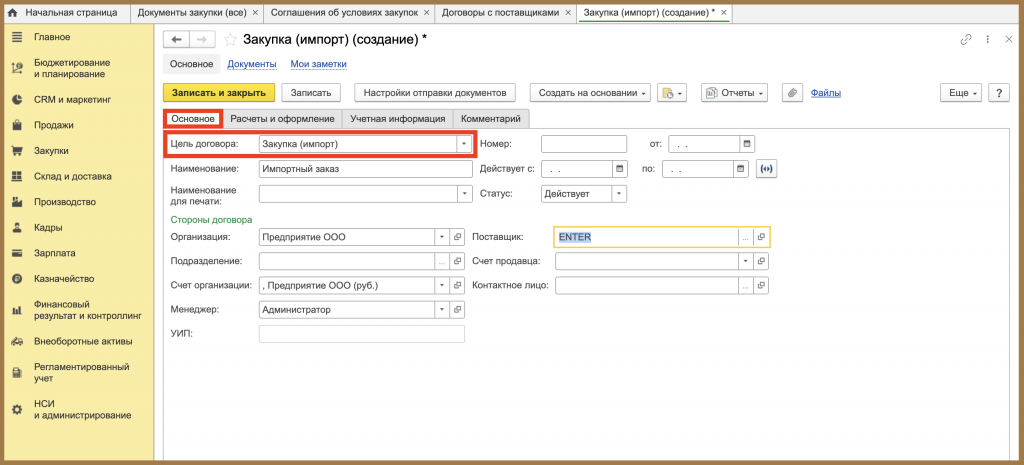Open Зарплата sidebar icon
Image resolution: width=1024 pixels, height=465 pixels.
(18, 253)
